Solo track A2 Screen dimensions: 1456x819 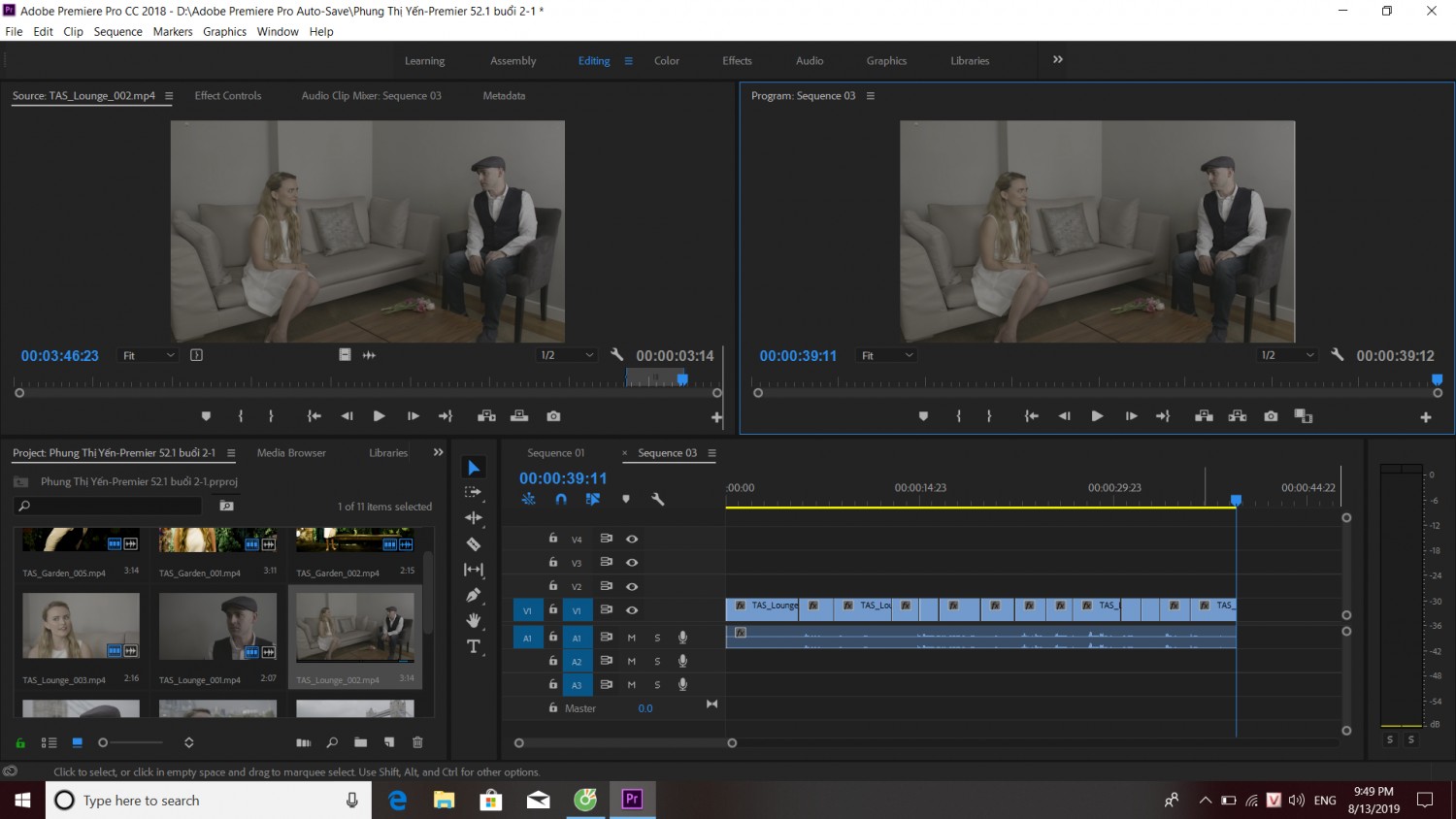657,661
